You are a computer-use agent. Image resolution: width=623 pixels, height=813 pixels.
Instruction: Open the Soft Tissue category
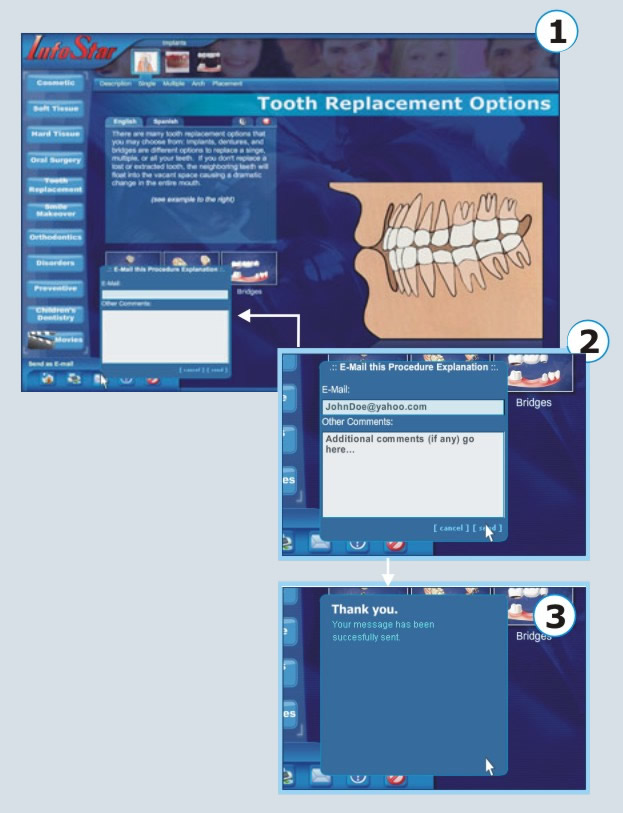(55, 108)
